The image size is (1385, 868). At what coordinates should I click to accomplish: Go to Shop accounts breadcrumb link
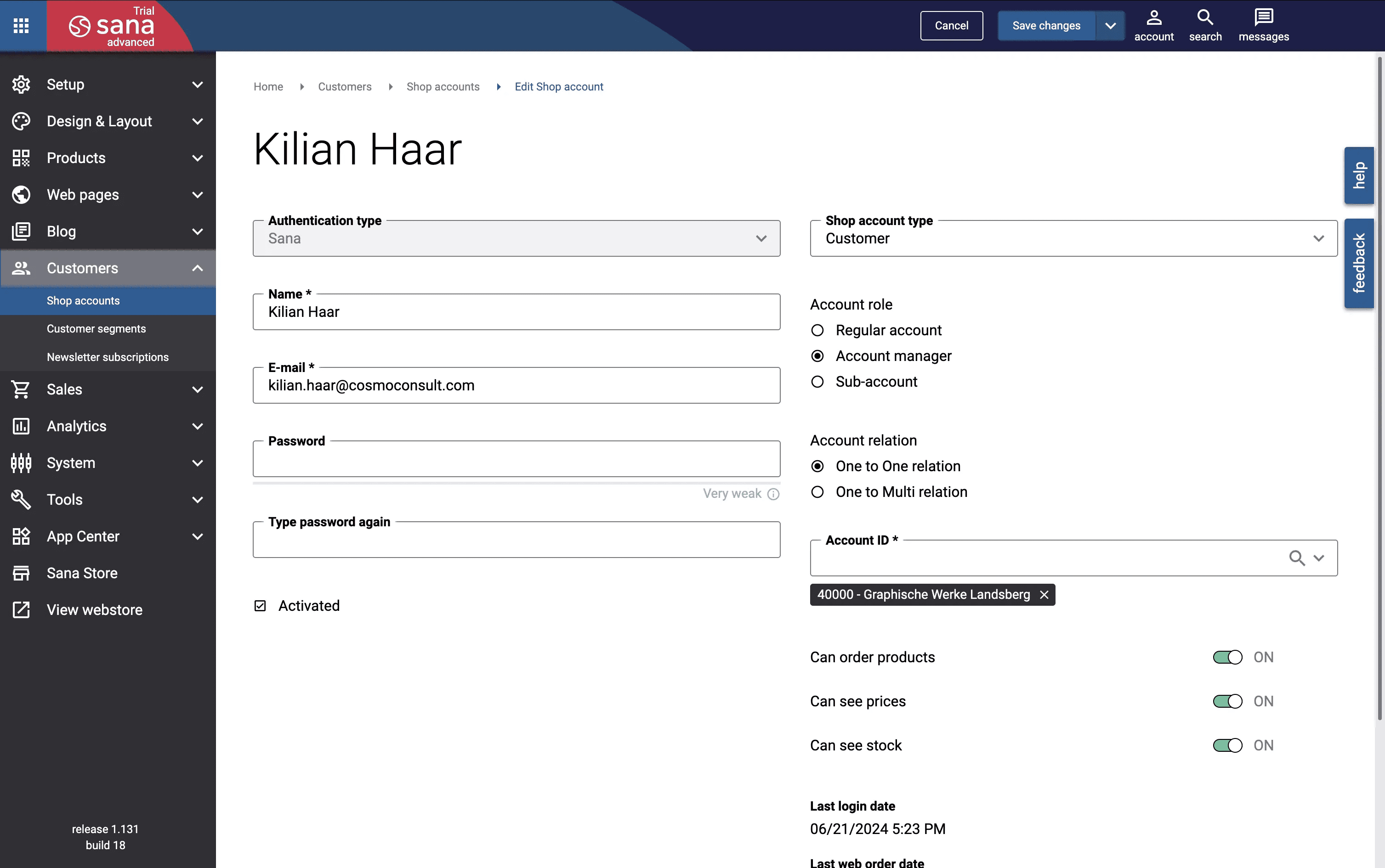pos(443,87)
